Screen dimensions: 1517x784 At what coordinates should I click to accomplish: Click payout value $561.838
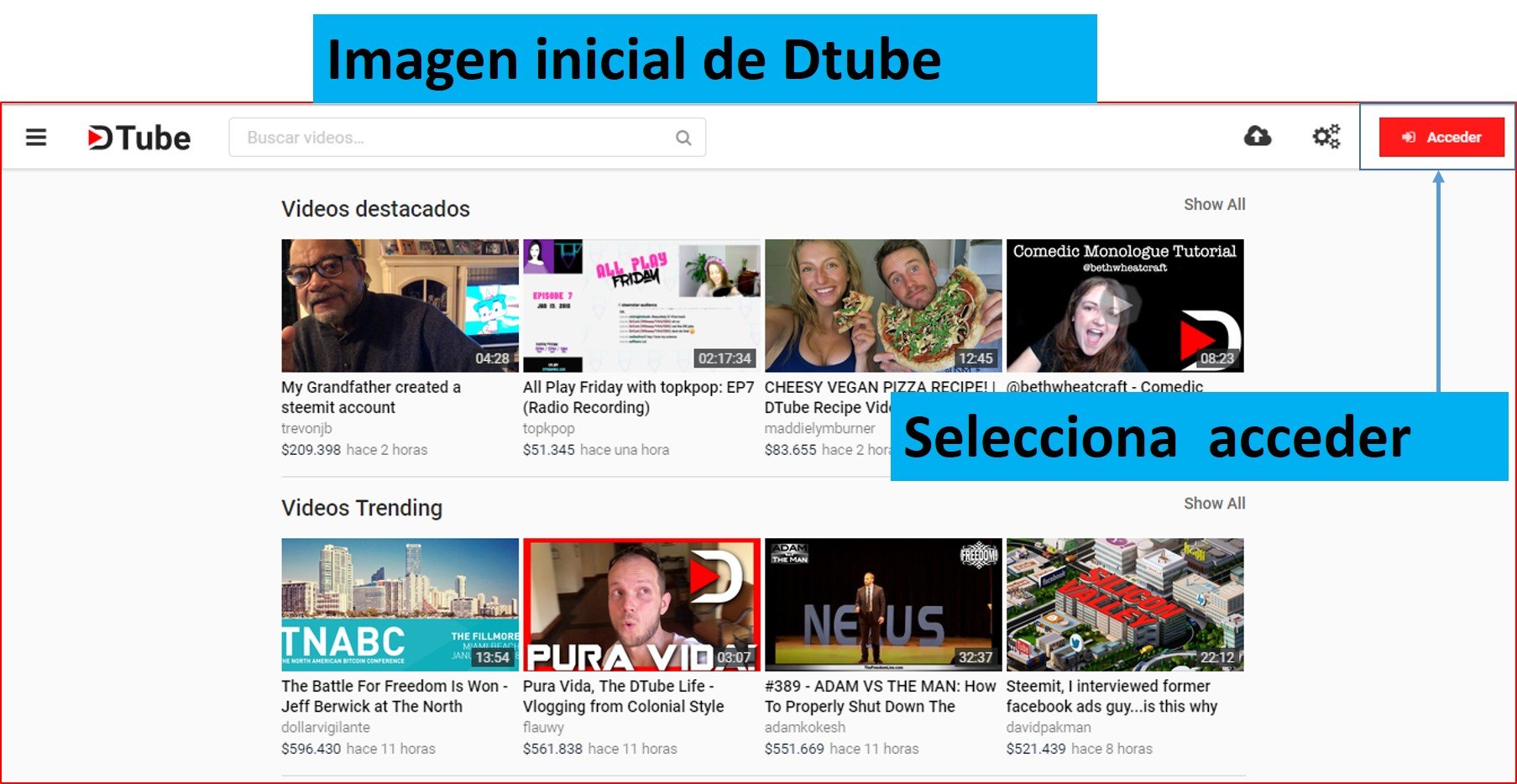pos(552,749)
